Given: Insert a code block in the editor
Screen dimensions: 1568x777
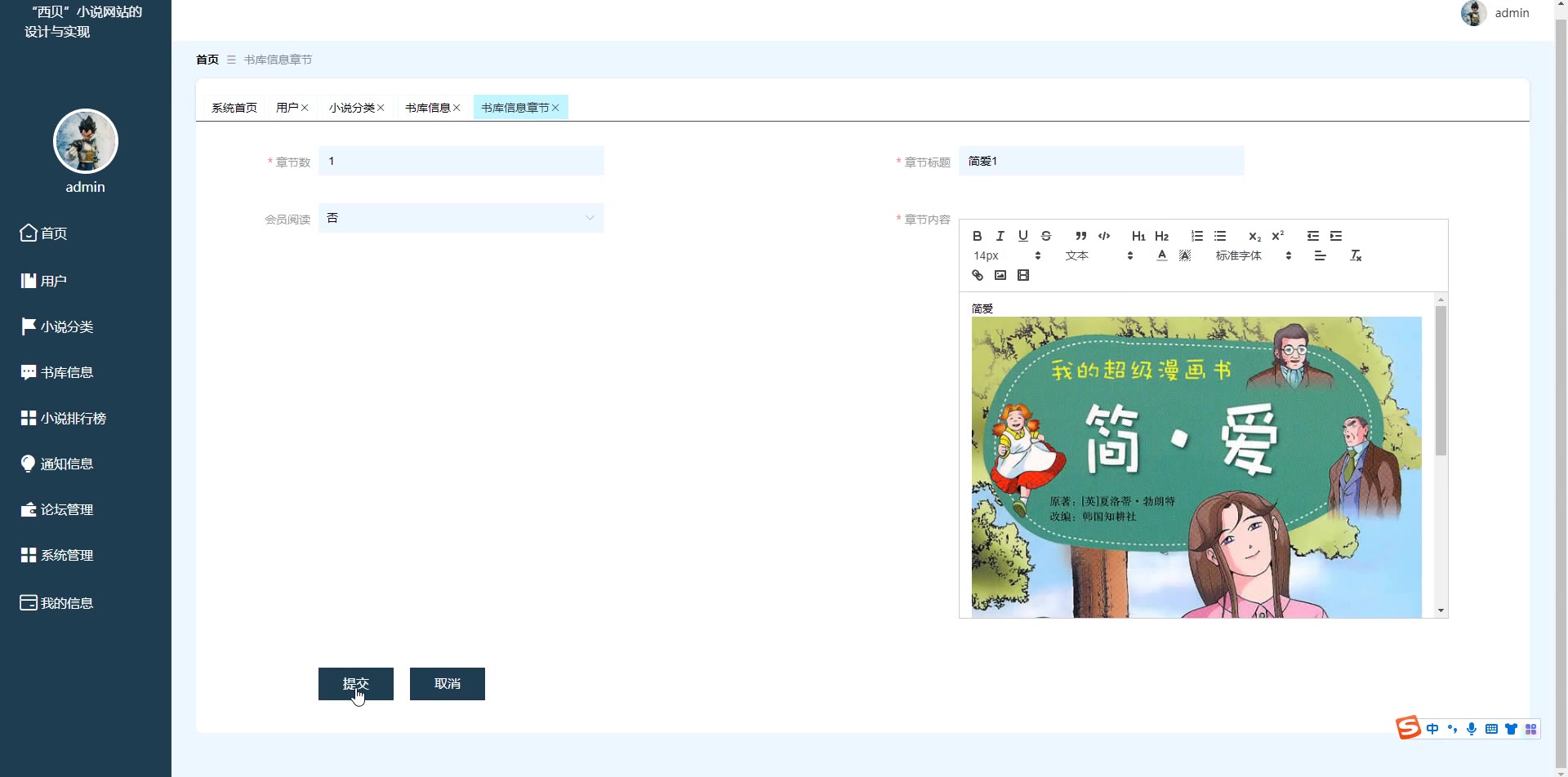Looking at the screenshot, I should (x=1104, y=236).
